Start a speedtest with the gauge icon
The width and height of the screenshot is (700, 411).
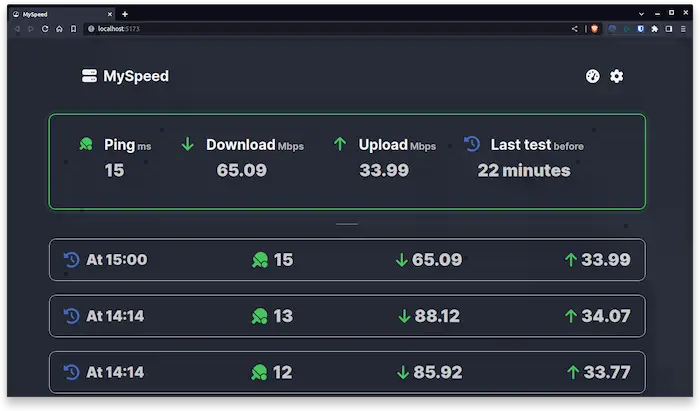pyautogui.click(x=592, y=76)
